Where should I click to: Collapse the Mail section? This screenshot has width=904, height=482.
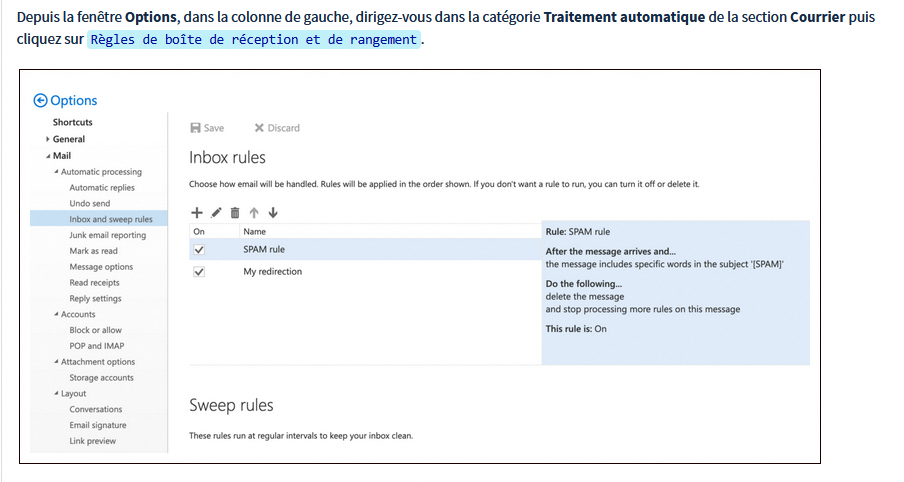click(x=48, y=156)
